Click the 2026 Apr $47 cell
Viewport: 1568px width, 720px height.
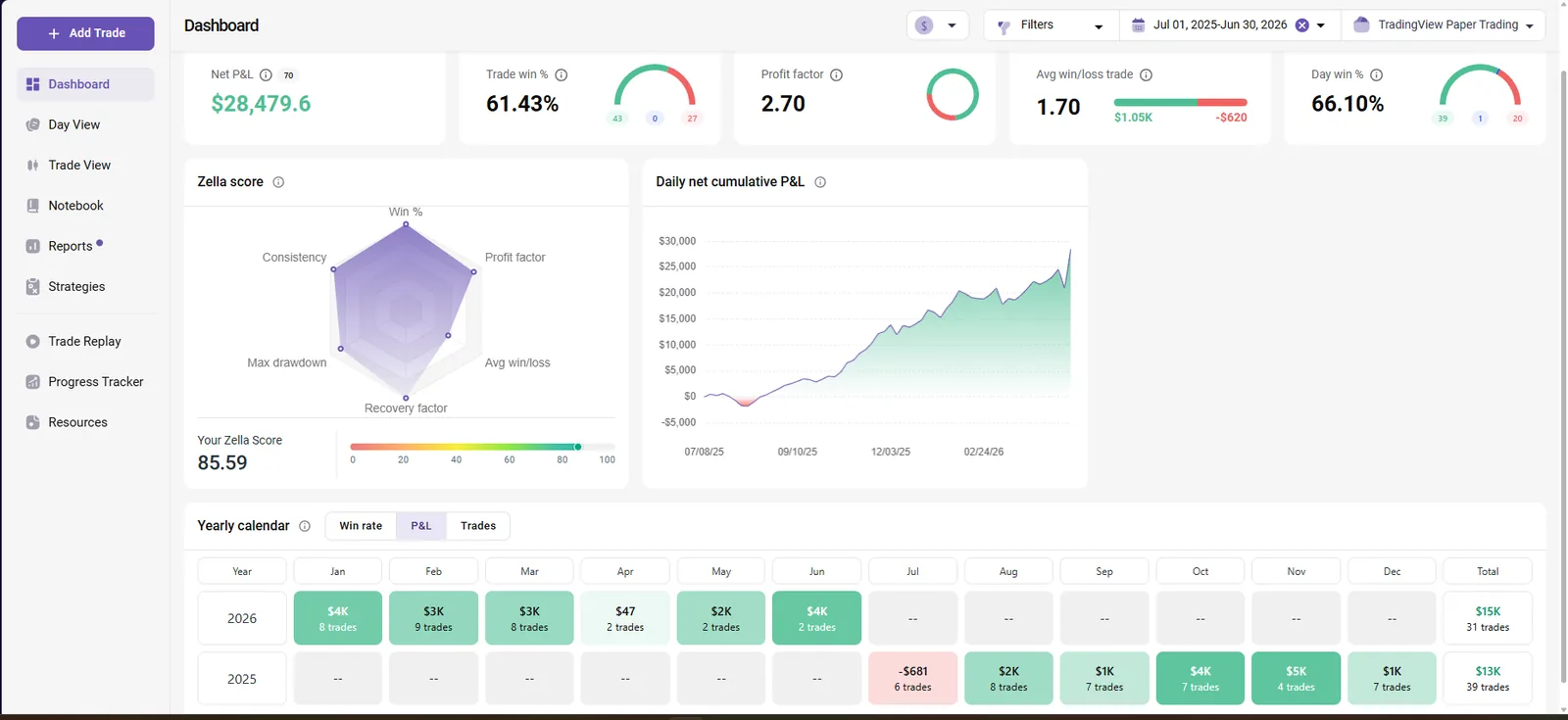(625, 618)
